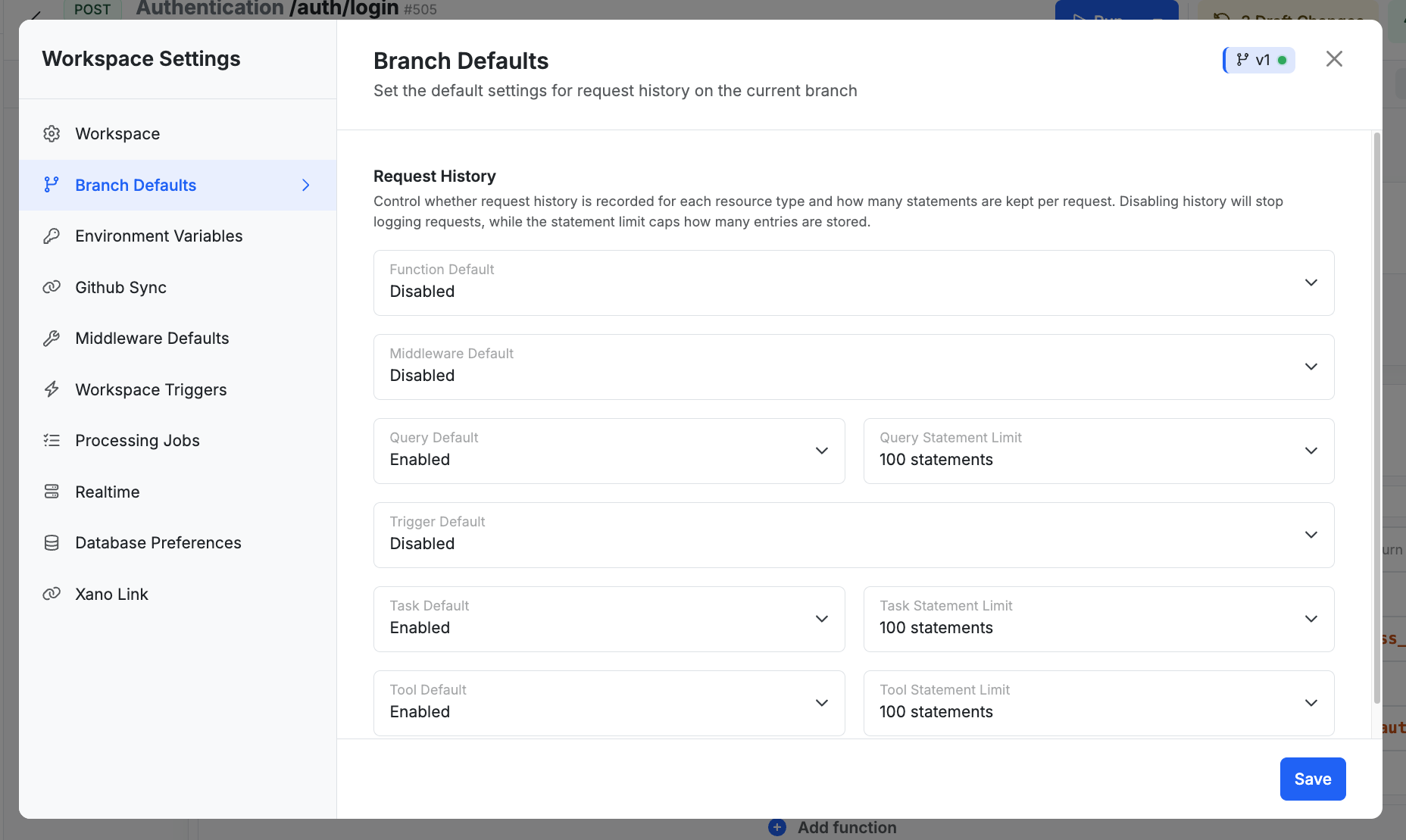
Task: Go to Environment Variables settings
Action: point(158,236)
